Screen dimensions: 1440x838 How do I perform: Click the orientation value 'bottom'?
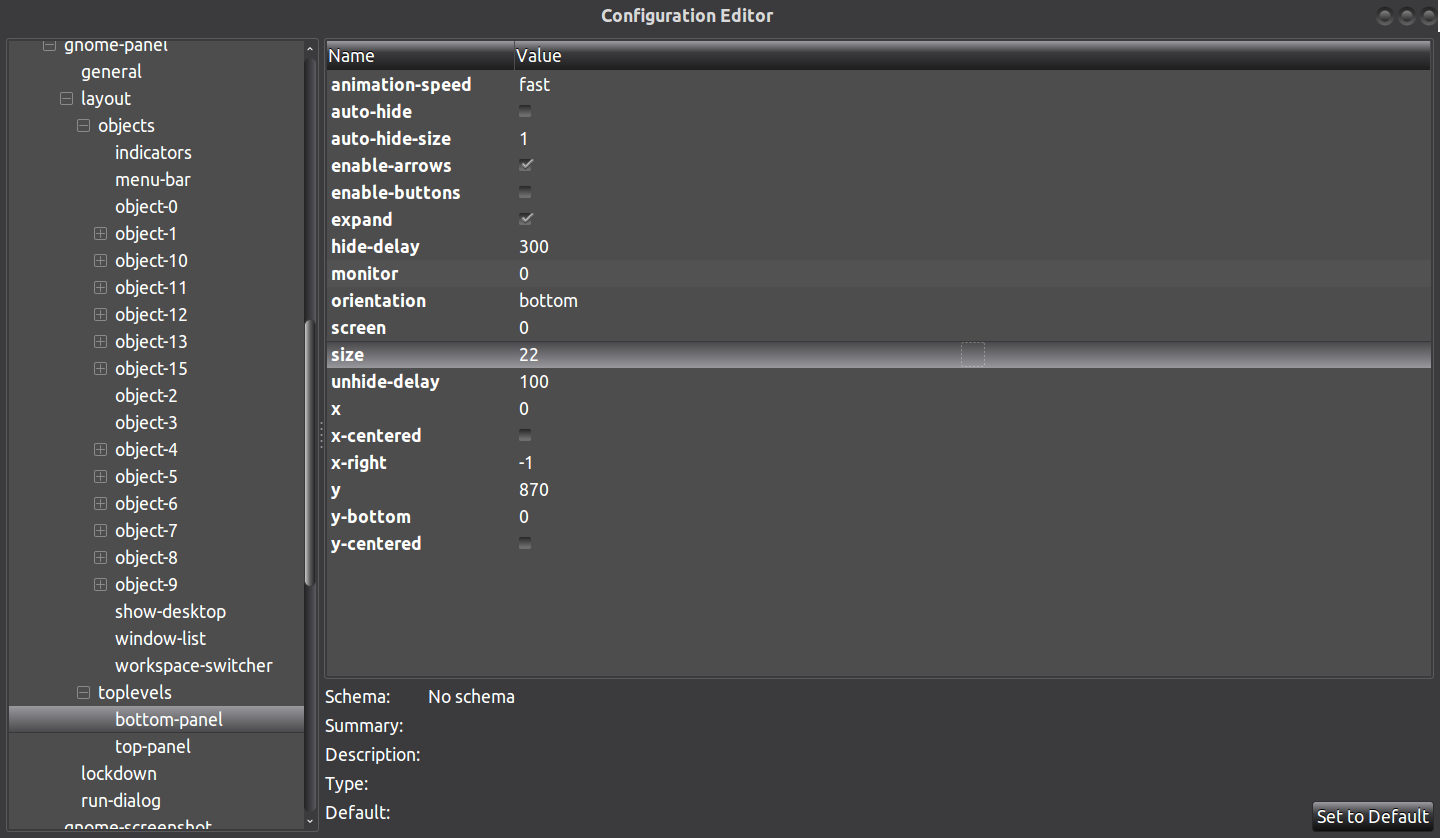[548, 301]
